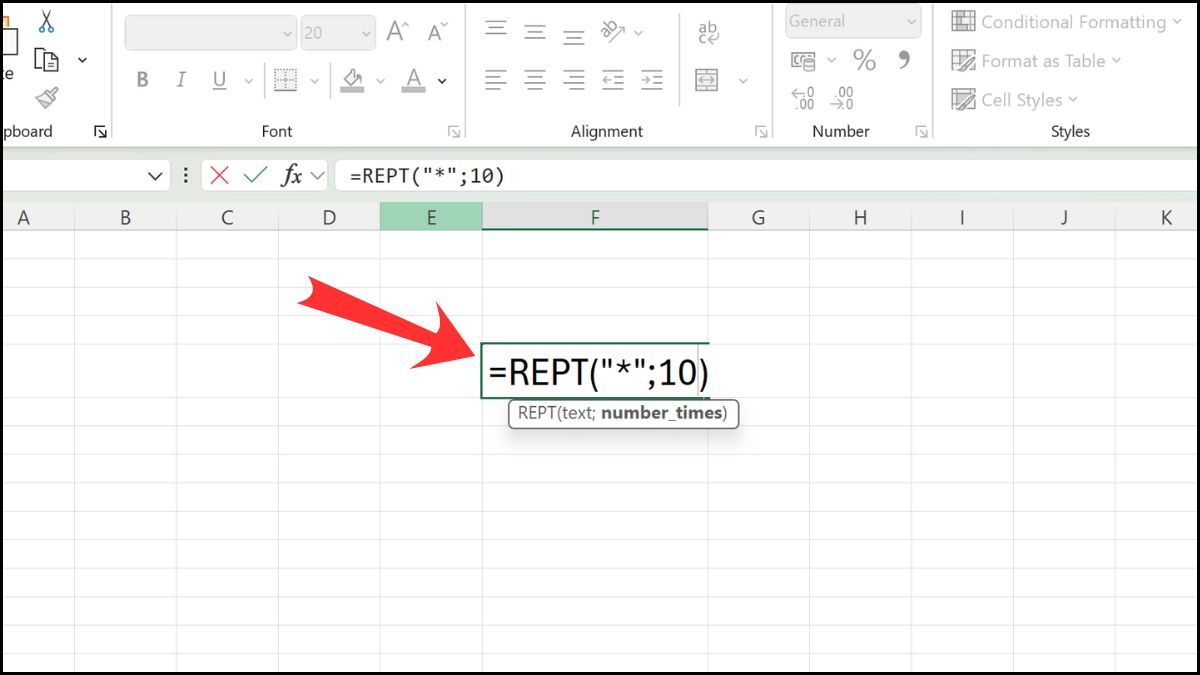Open the borders dropdown arrow
Image resolution: width=1200 pixels, height=675 pixels.
(x=314, y=80)
